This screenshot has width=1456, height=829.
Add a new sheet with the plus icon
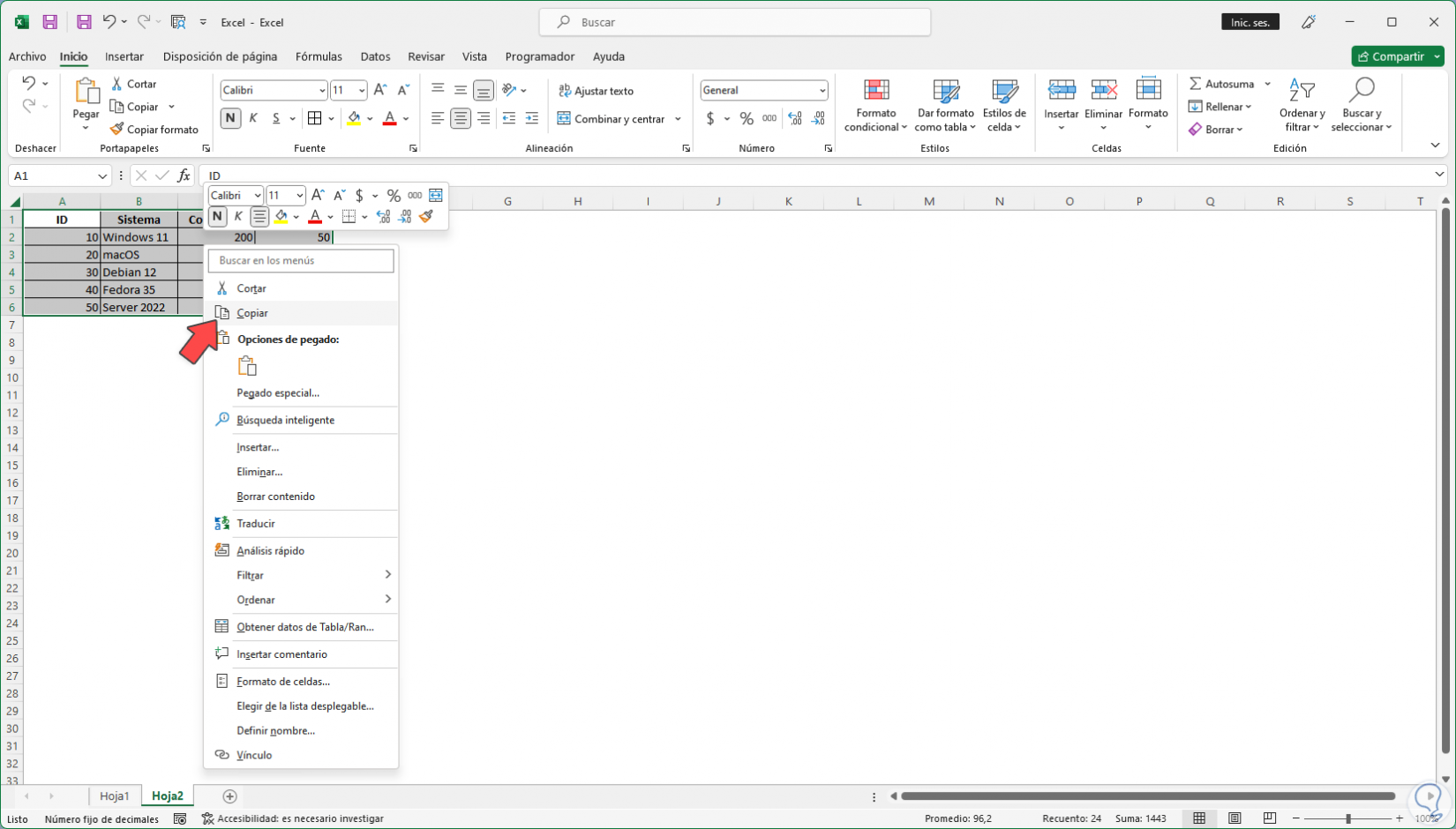[229, 796]
